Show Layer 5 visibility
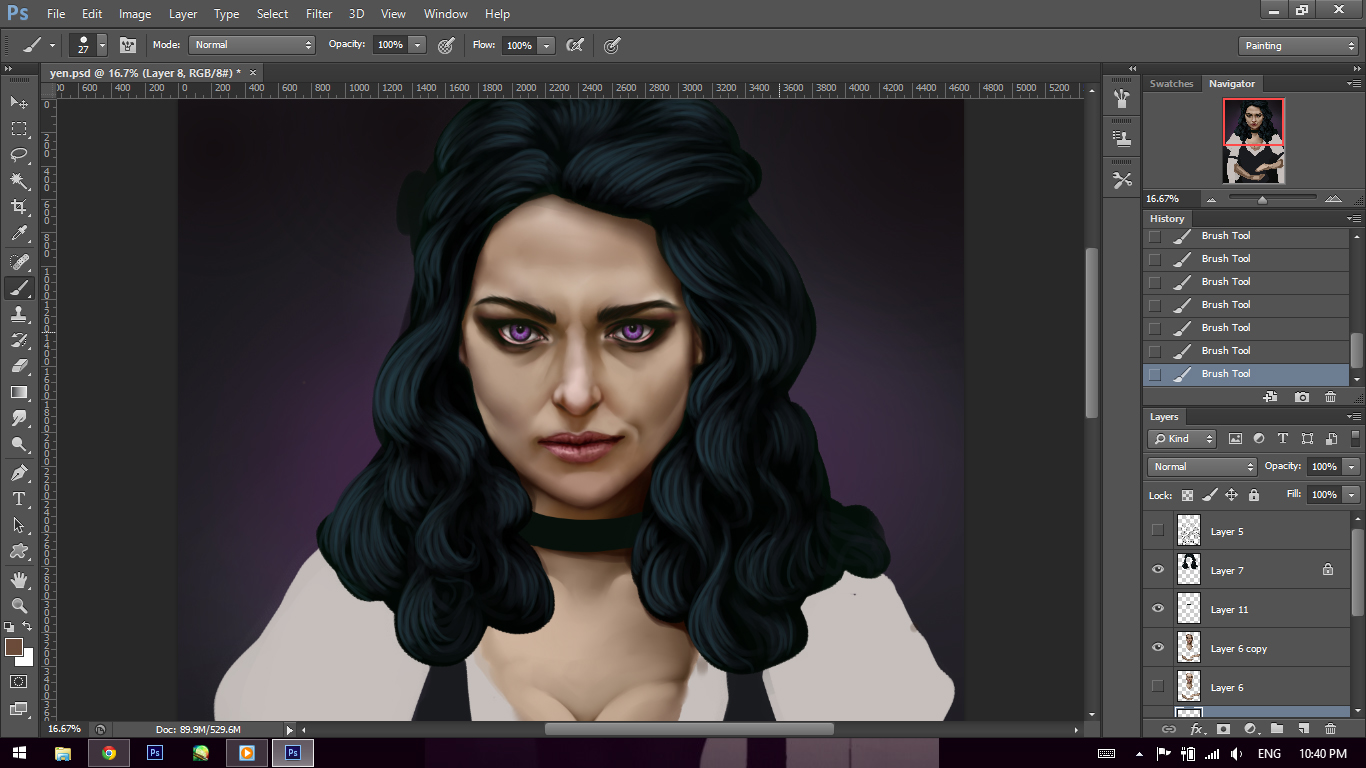 pyautogui.click(x=1158, y=531)
